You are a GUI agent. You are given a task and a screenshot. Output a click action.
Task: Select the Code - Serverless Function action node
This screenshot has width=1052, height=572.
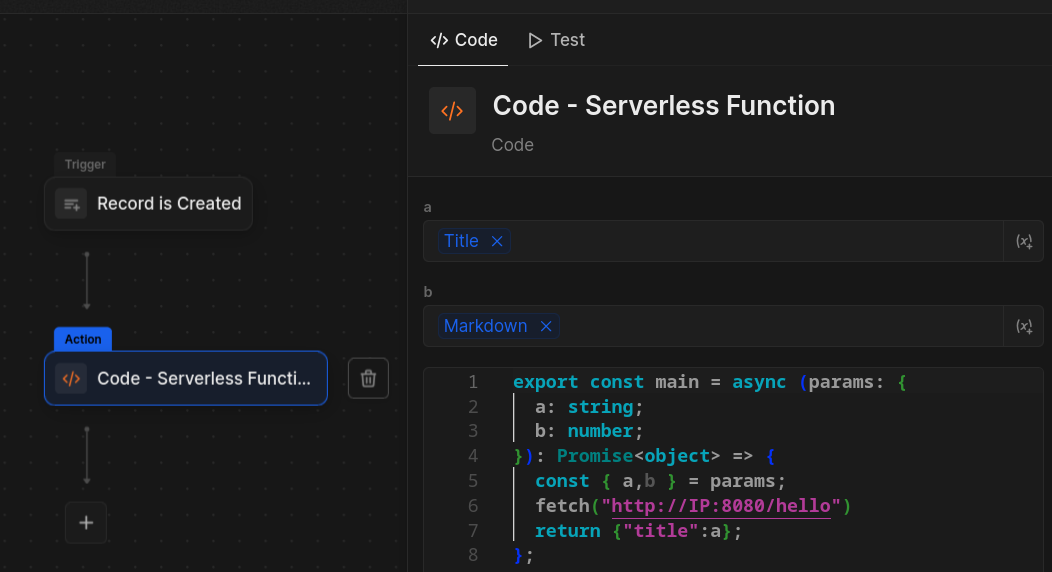[204, 379]
